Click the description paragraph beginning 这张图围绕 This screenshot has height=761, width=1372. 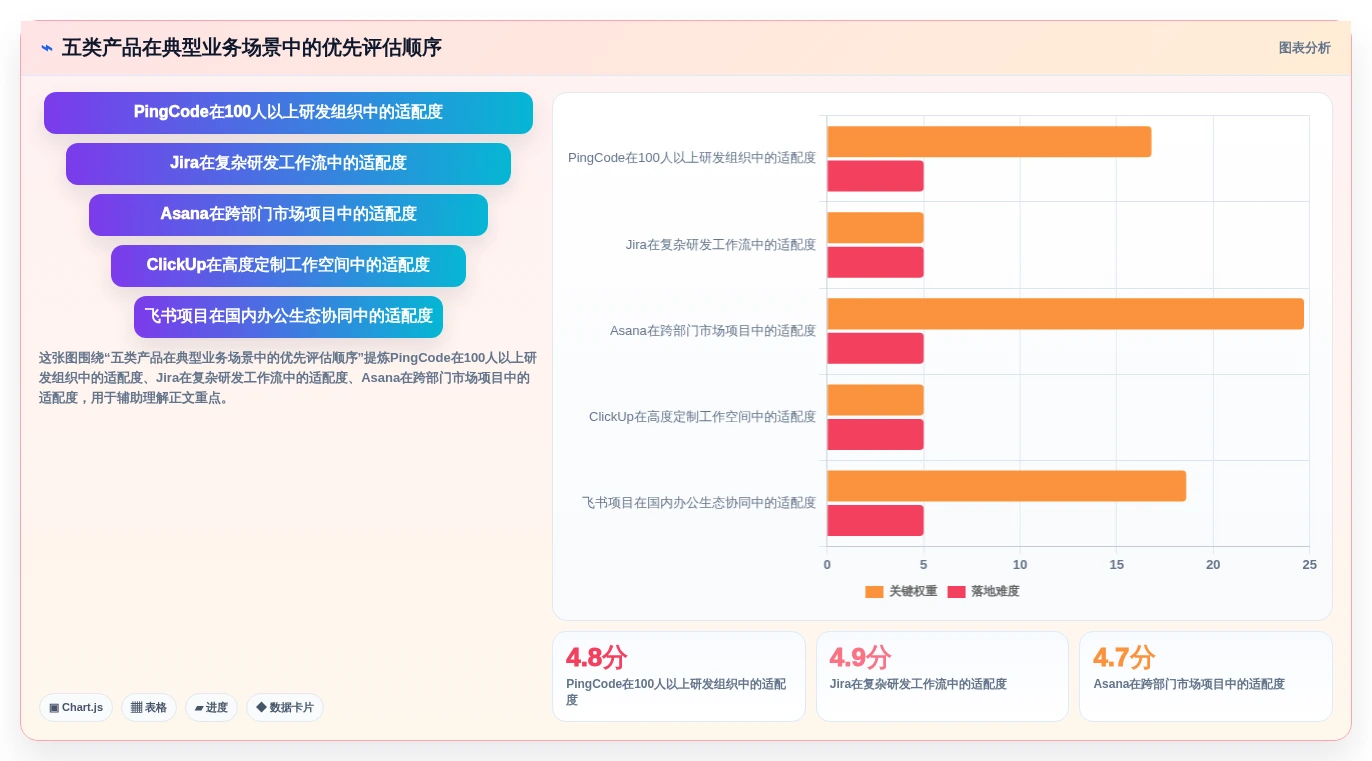[288, 378]
